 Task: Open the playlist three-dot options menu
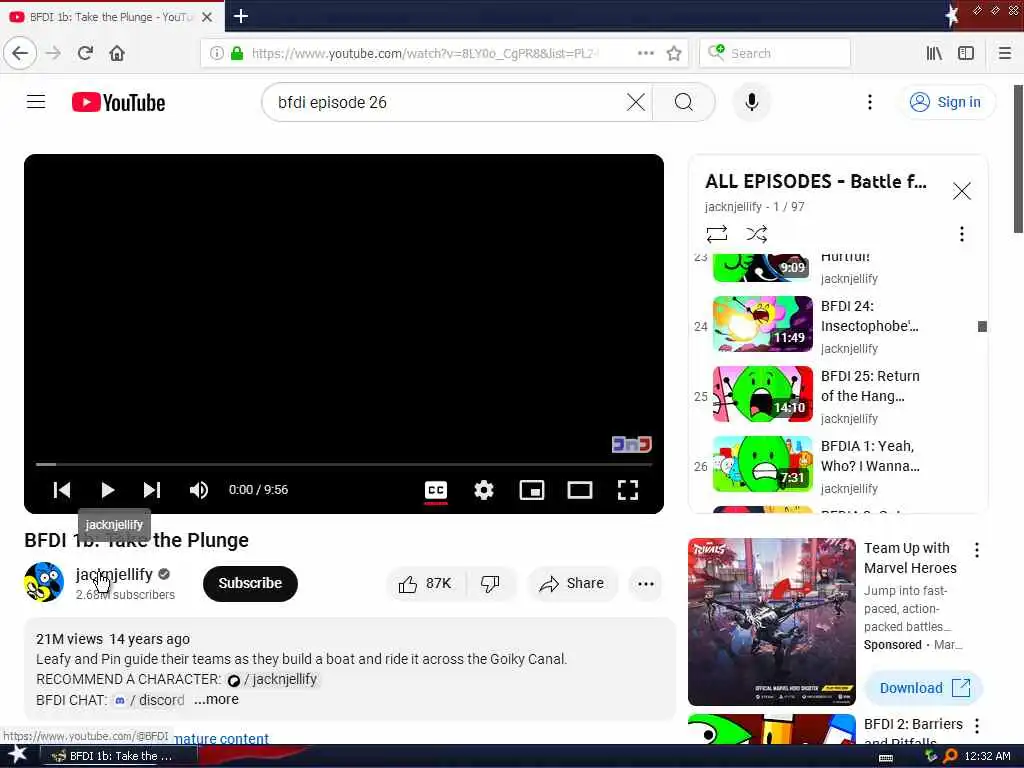[961, 234]
